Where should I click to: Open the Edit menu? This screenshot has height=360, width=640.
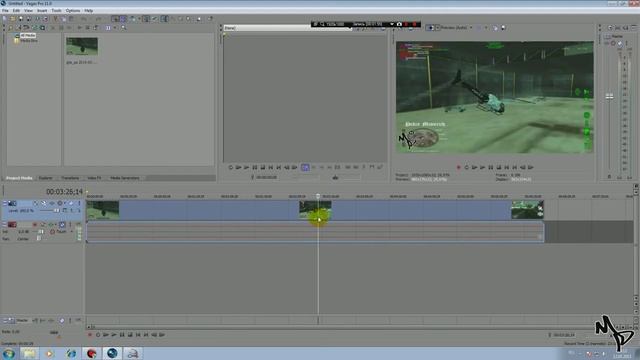tap(16, 11)
